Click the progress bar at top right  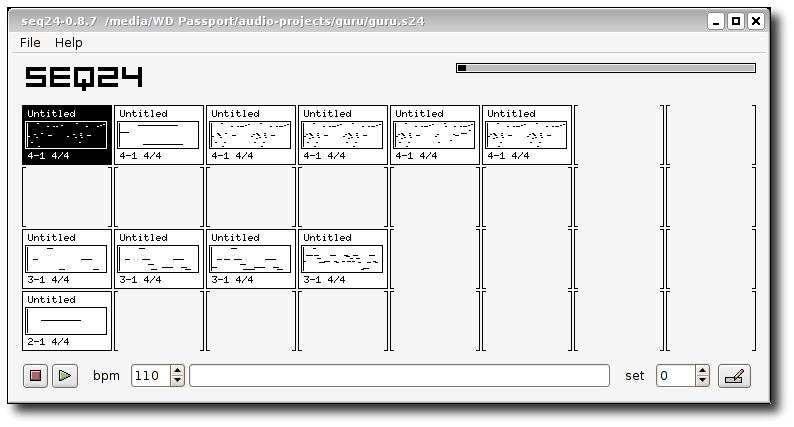tap(606, 68)
